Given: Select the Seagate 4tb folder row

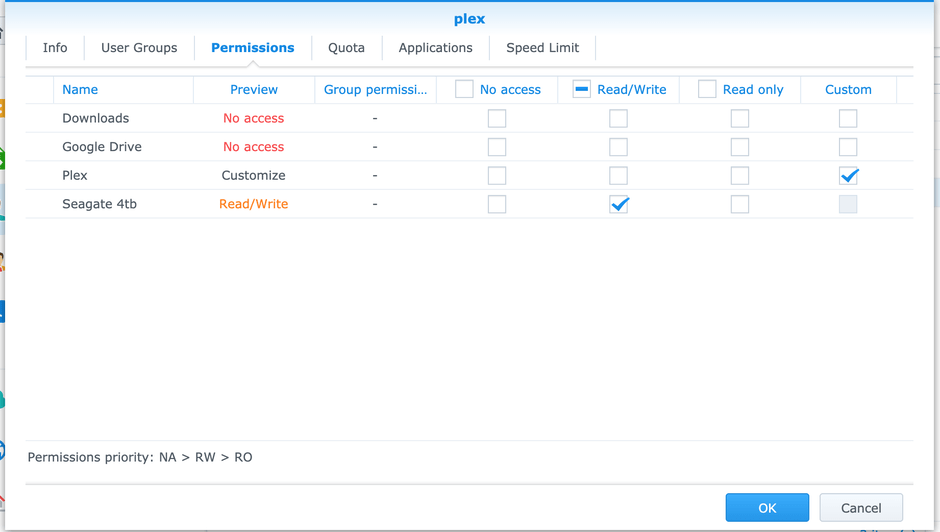Looking at the screenshot, I should coord(100,204).
